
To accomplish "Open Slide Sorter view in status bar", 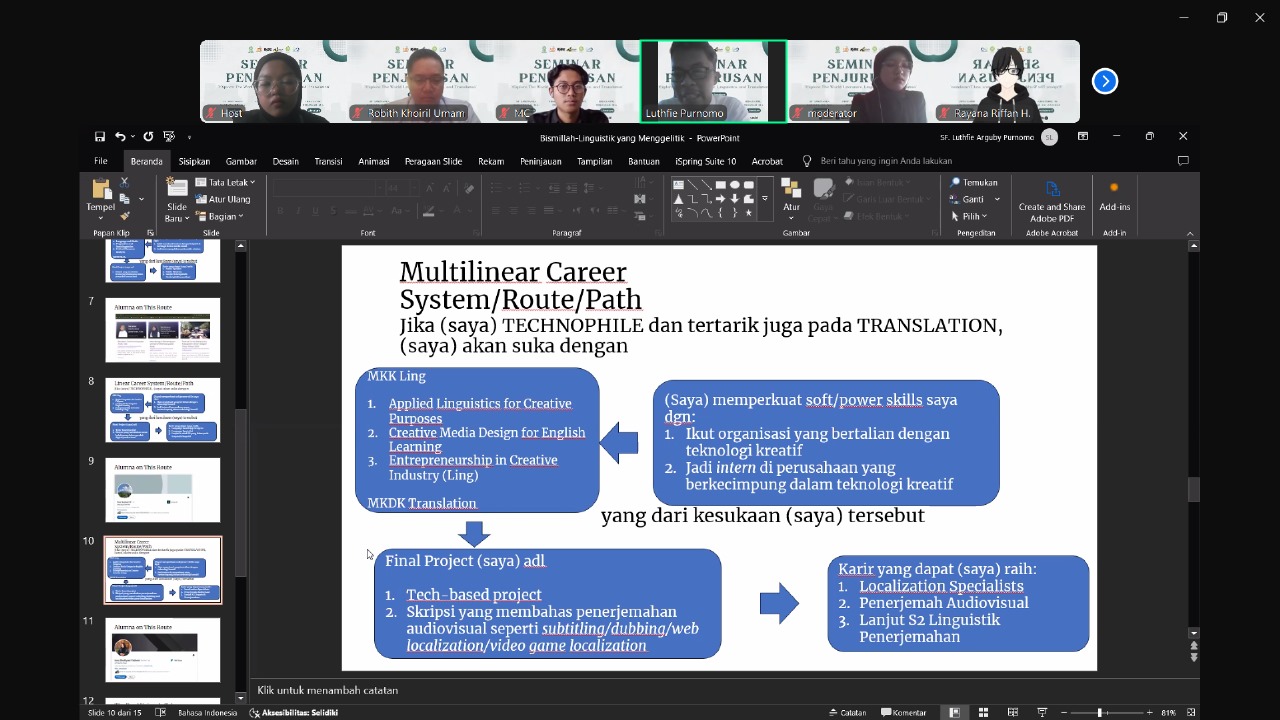I will pyautogui.click(x=984, y=713).
